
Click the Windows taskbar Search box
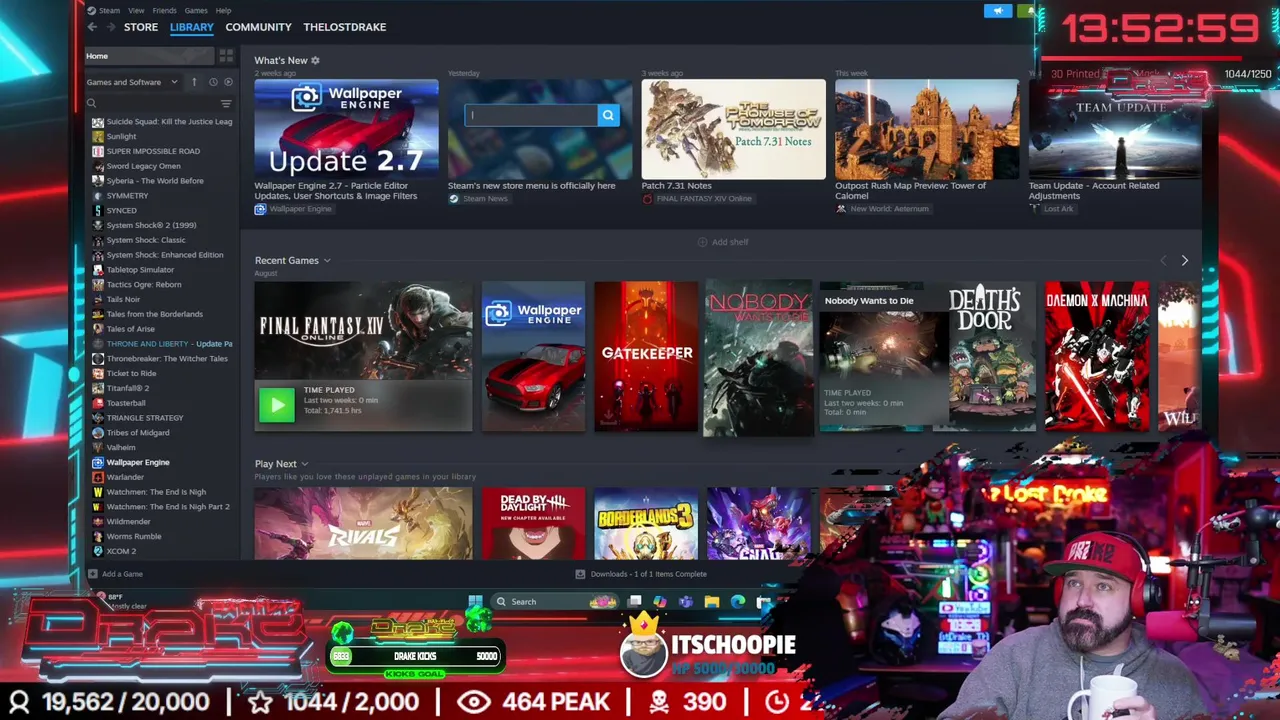555,602
